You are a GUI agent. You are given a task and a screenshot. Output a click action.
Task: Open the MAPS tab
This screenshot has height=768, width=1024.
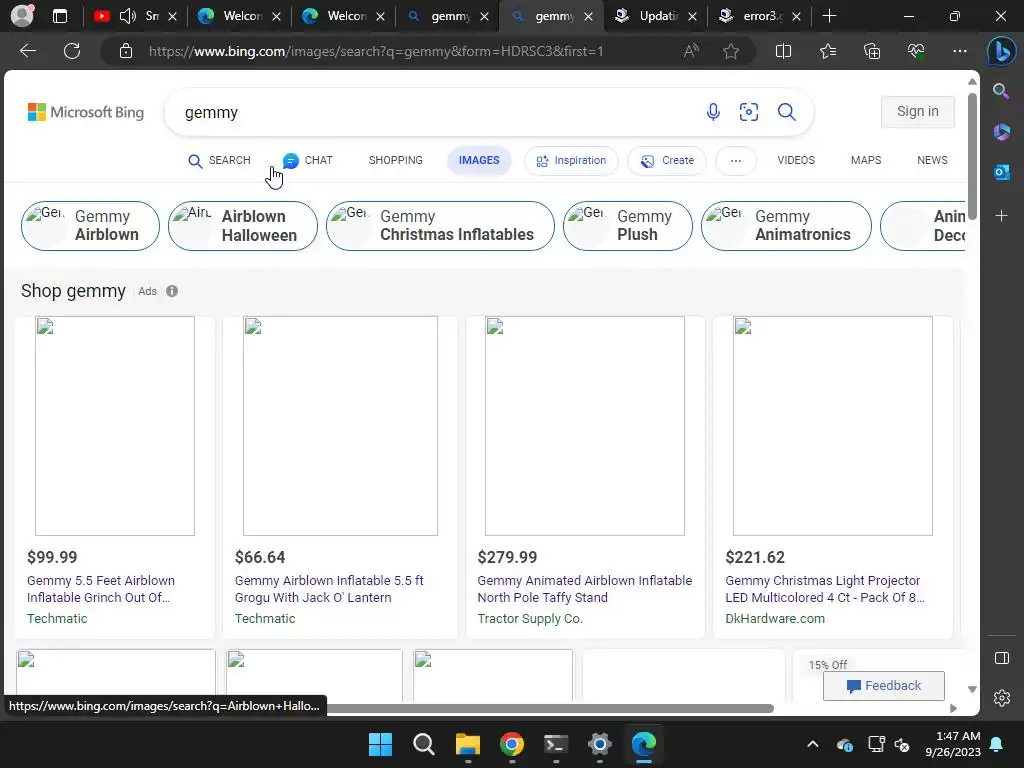coord(865,161)
